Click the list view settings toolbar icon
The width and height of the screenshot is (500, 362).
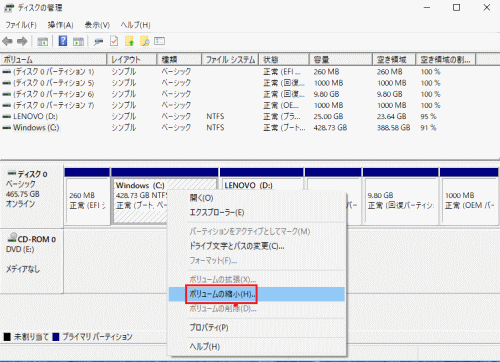tap(159, 41)
